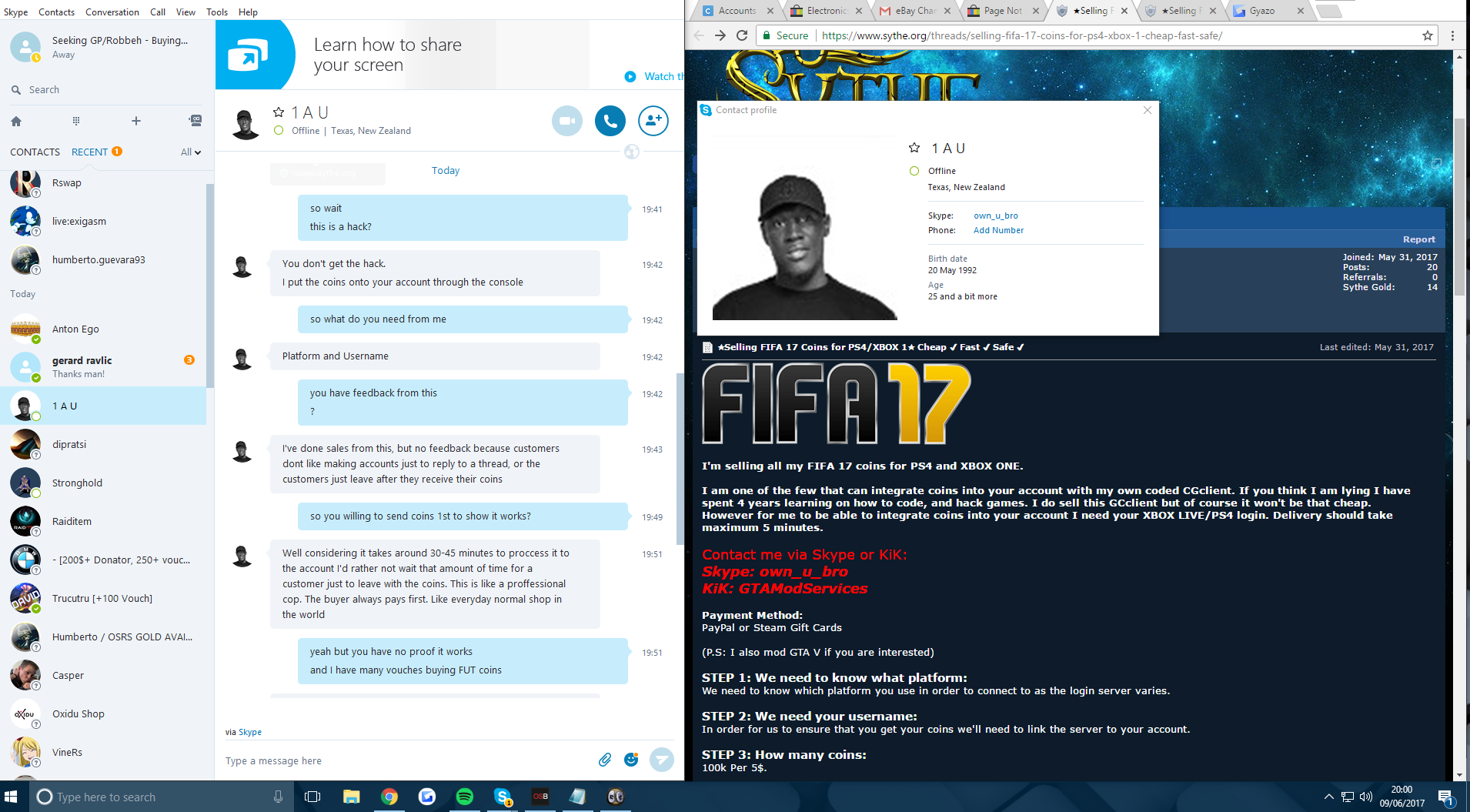
Task: Open the Contacts menu
Action: point(56,12)
